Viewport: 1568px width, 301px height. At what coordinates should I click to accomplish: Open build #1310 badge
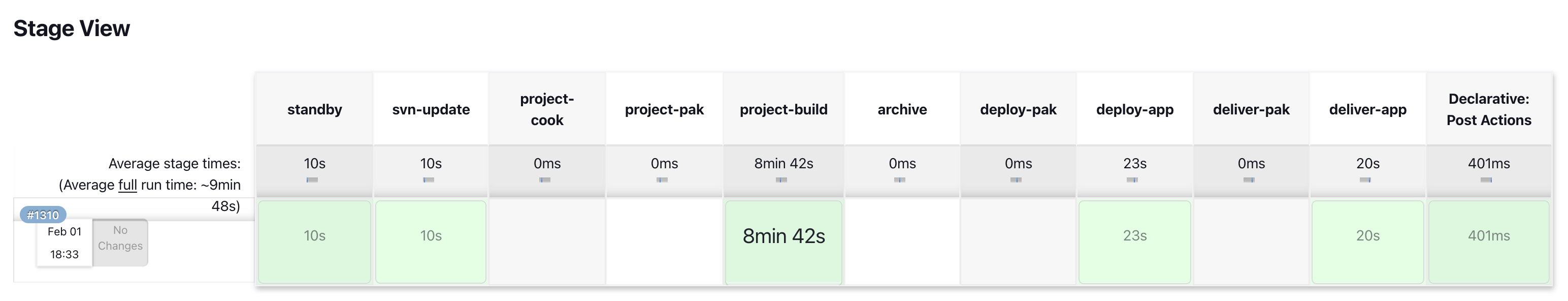tap(43, 215)
